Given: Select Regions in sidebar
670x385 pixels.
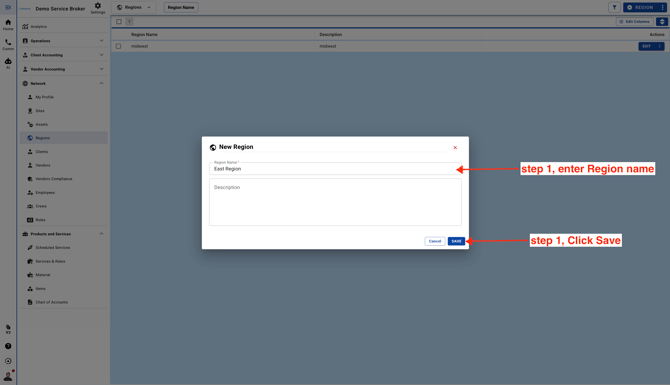Looking at the screenshot, I should [x=63, y=138].
